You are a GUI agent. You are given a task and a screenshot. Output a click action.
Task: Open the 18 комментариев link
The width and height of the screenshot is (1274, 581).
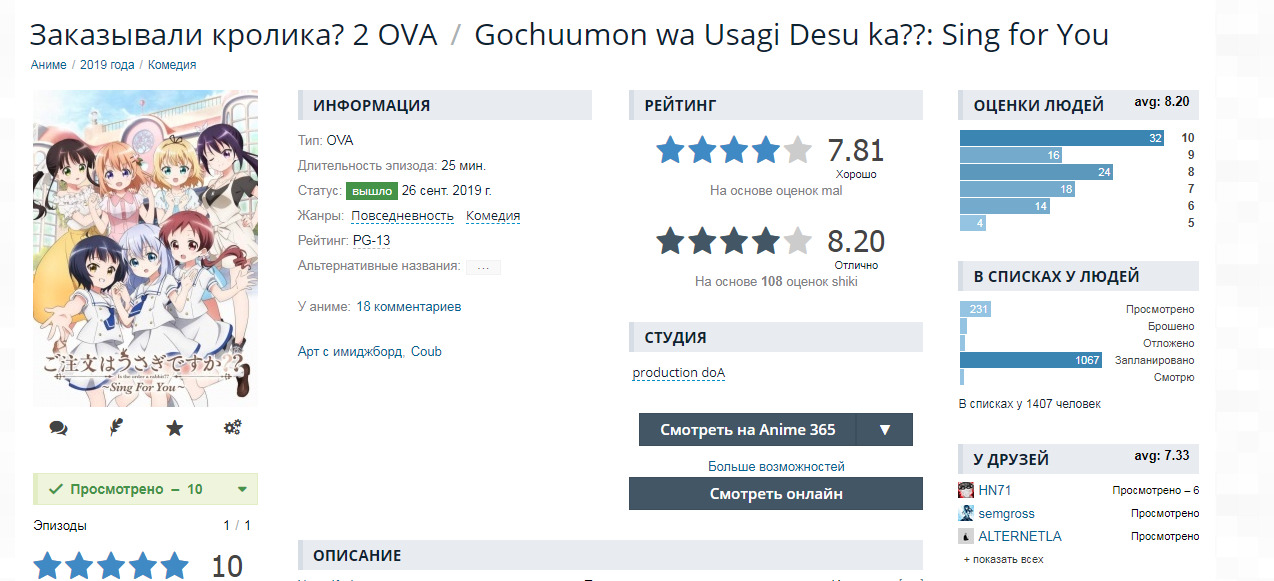pyautogui.click(x=408, y=306)
